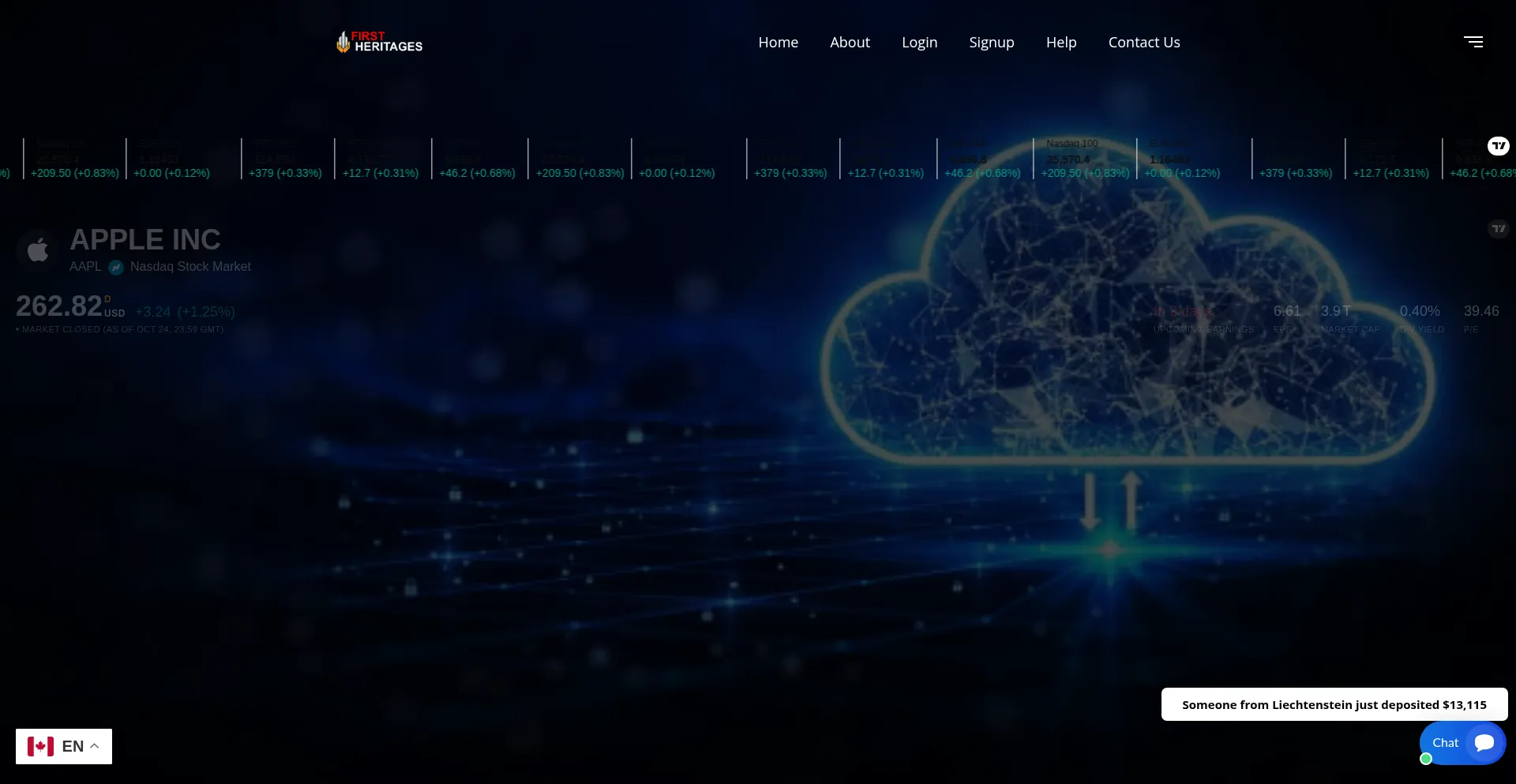
Task: Click the Canadian flag icon
Action: pyautogui.click(x=41, y=746)
